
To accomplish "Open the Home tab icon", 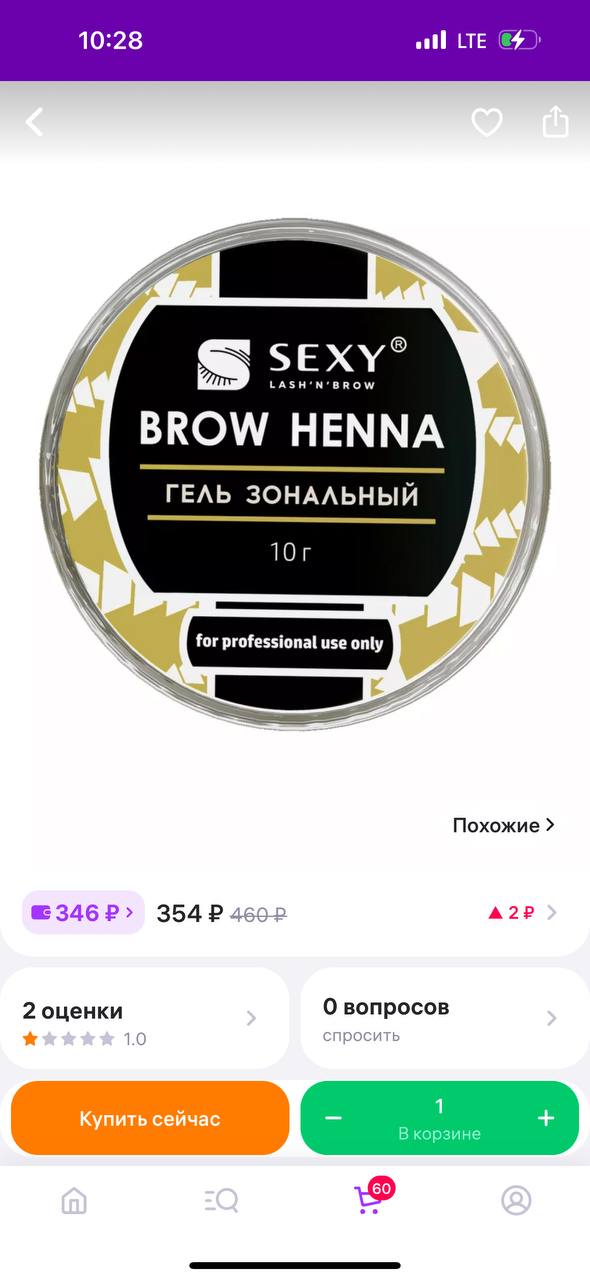I will tap(74, 1200).
